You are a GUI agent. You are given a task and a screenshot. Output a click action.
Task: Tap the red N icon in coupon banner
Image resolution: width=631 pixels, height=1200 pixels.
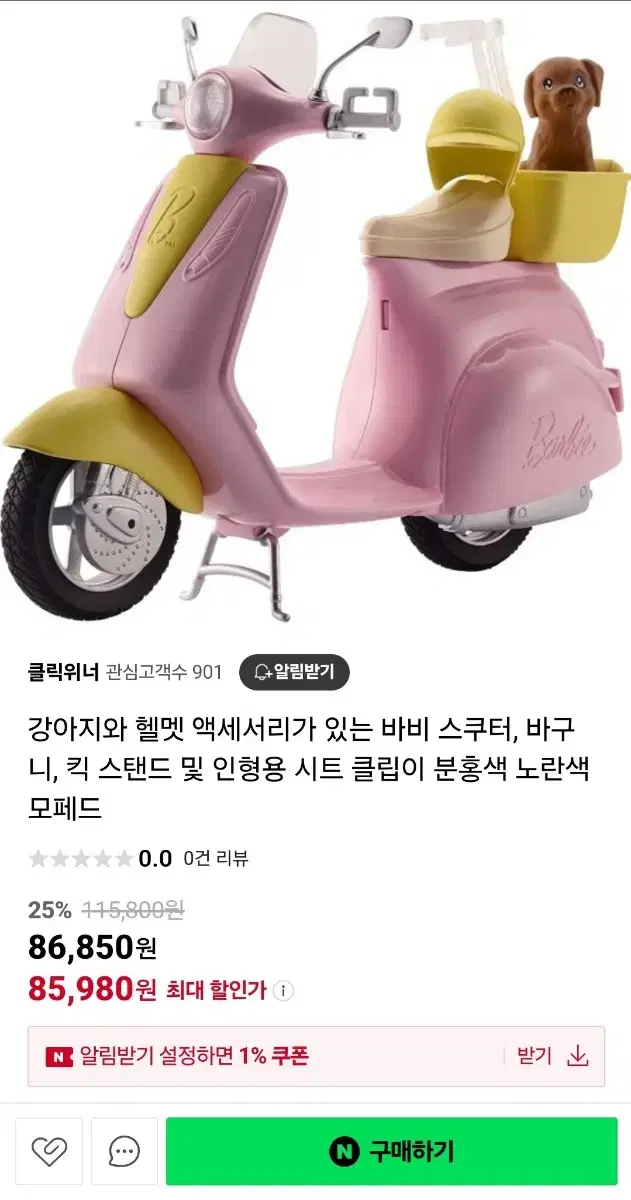tap(59, 1057)
